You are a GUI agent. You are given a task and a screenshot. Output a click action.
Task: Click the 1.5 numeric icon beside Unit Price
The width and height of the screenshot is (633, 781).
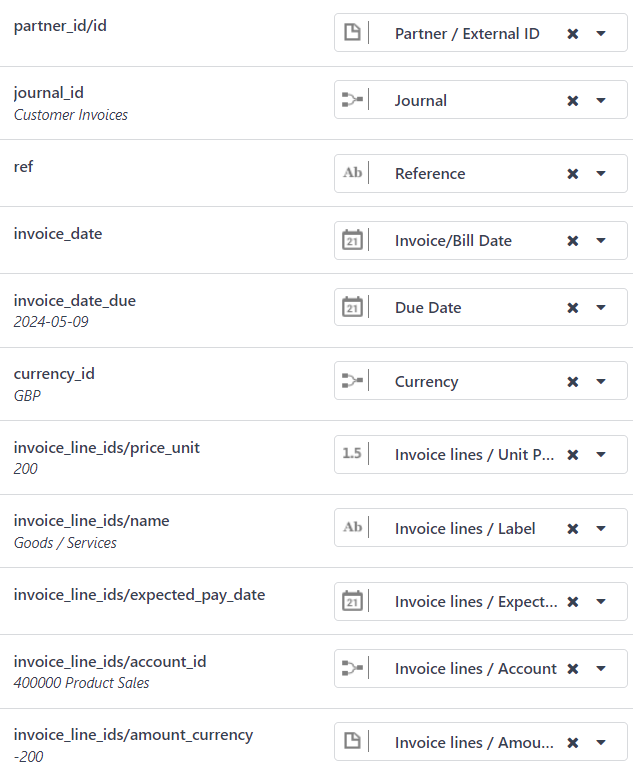pyautogui.click(x=352, y=453)
